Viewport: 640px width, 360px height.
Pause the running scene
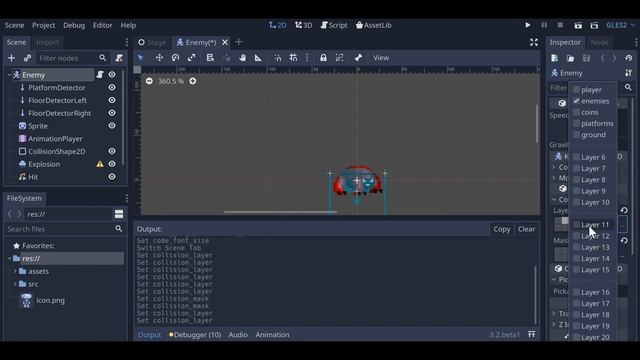click(544, 25)
